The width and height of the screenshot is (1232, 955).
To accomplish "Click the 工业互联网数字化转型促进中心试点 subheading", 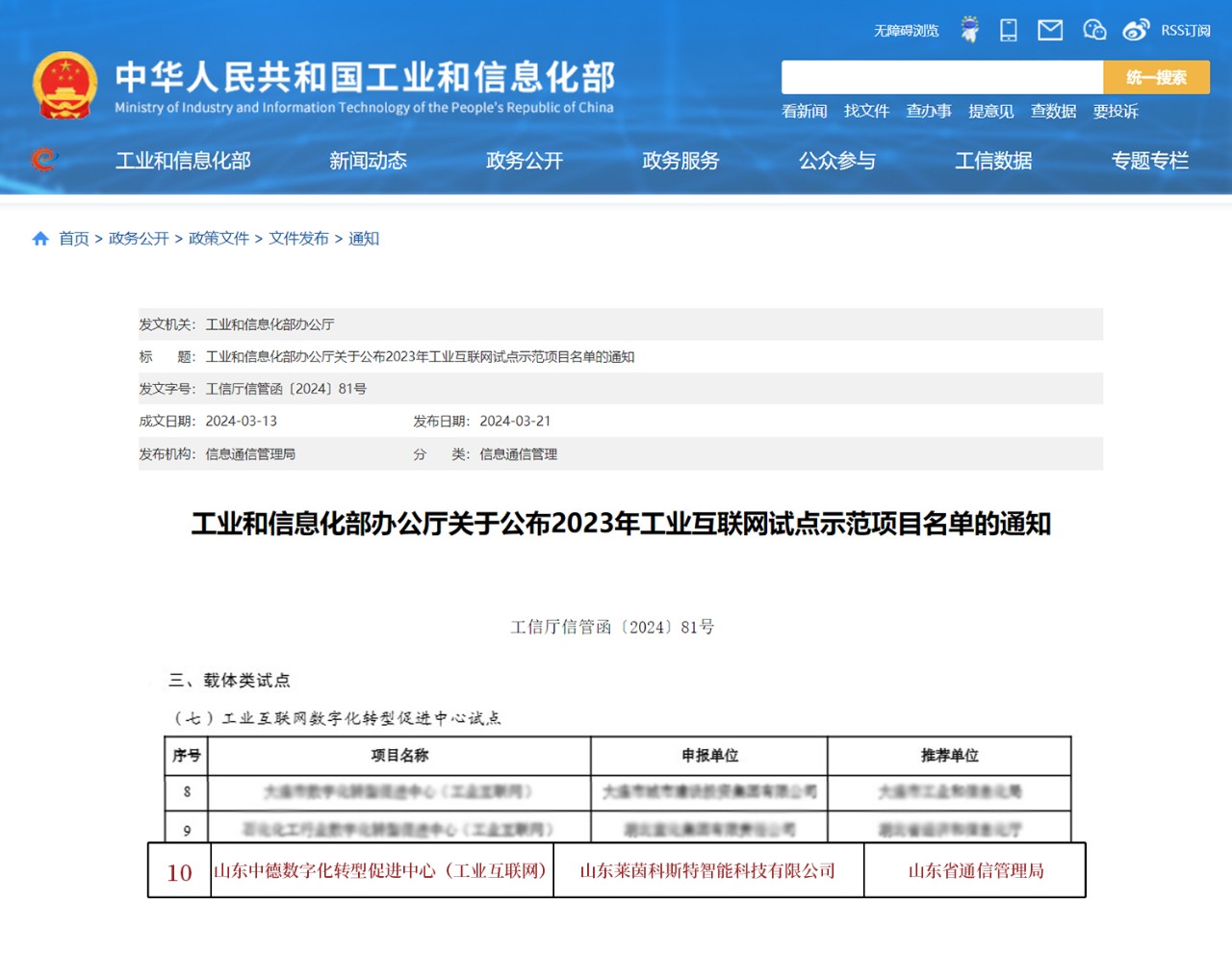I will (337, 718).
